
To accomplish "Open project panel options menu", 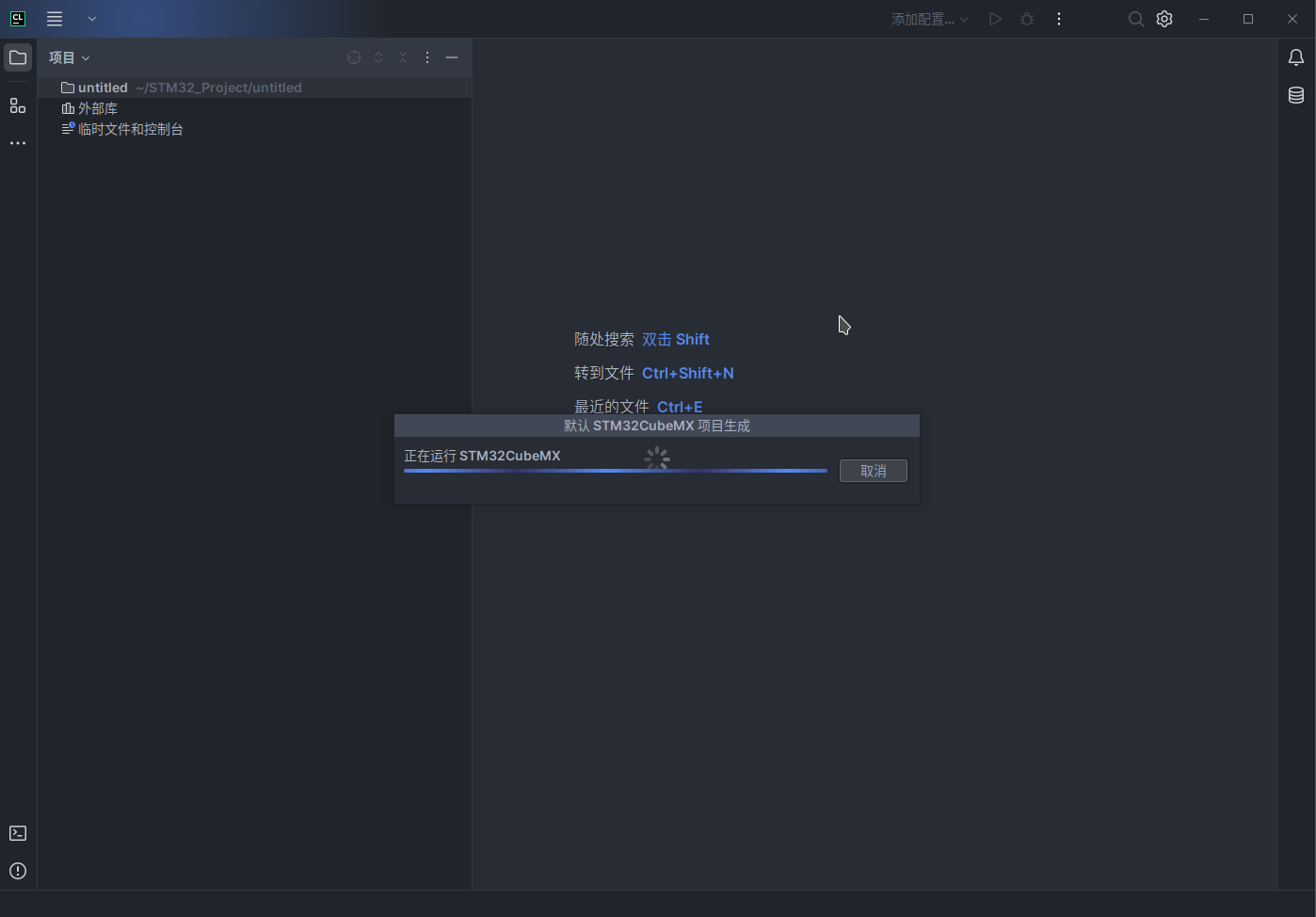I will (427, 57).
